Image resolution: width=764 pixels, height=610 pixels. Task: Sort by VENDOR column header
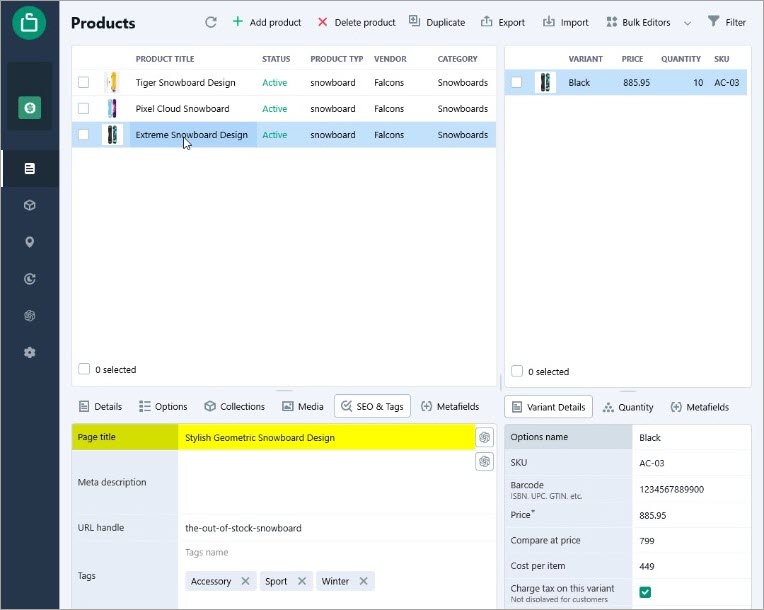[x=390, y=59]
